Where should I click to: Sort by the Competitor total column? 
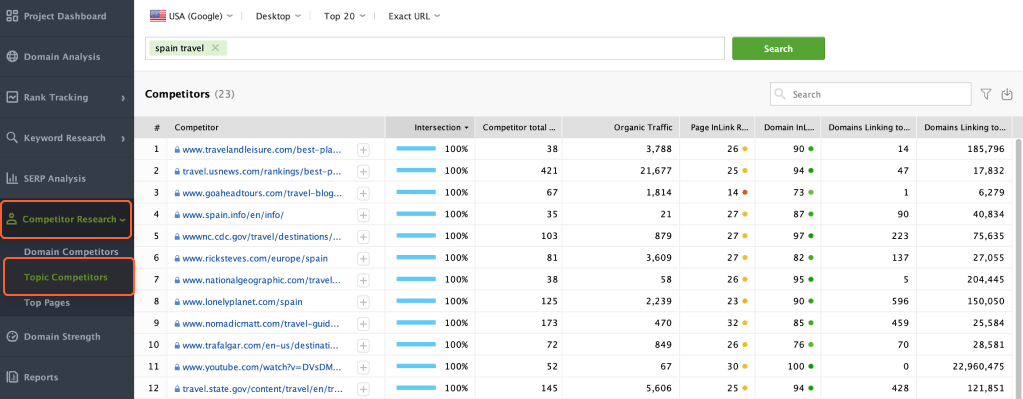pyautogui.click(x=519, y=127)
